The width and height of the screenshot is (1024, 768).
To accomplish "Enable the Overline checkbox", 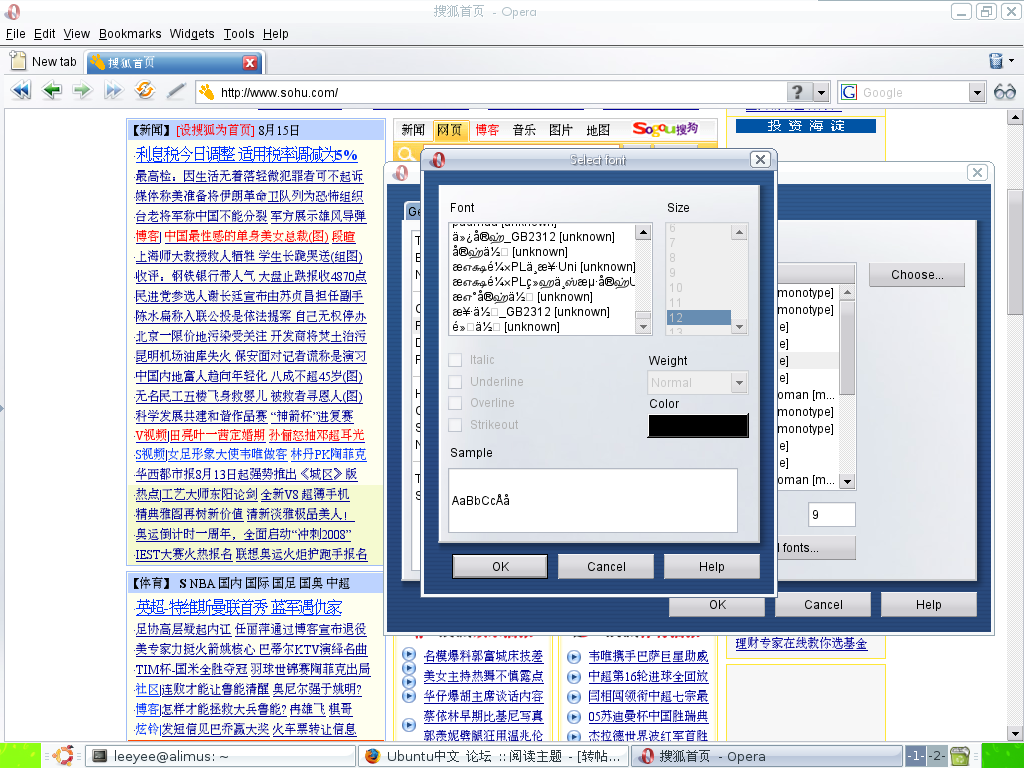I will [455, 403].
